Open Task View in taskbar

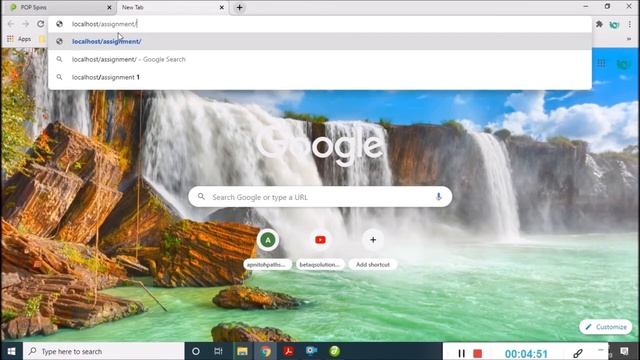pos(218,351)
